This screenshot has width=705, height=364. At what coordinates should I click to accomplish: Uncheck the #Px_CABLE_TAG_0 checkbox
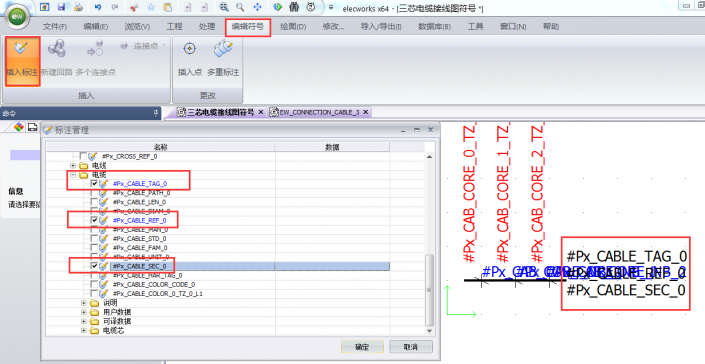[94, 183]
